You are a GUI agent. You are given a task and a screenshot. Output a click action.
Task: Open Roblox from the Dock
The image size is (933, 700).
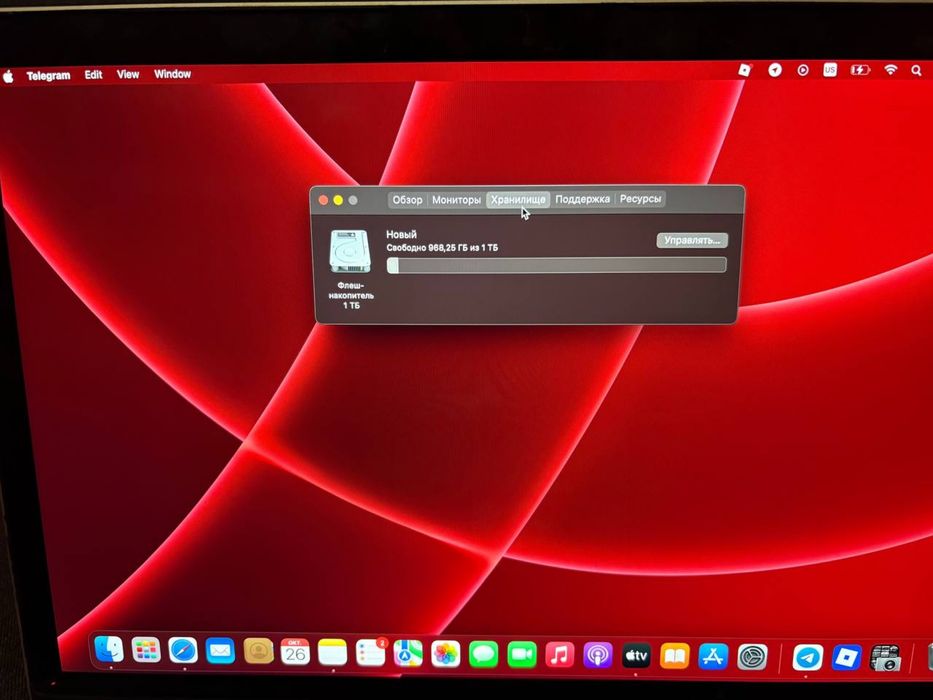pyautogui.click(x=847, y=658)
